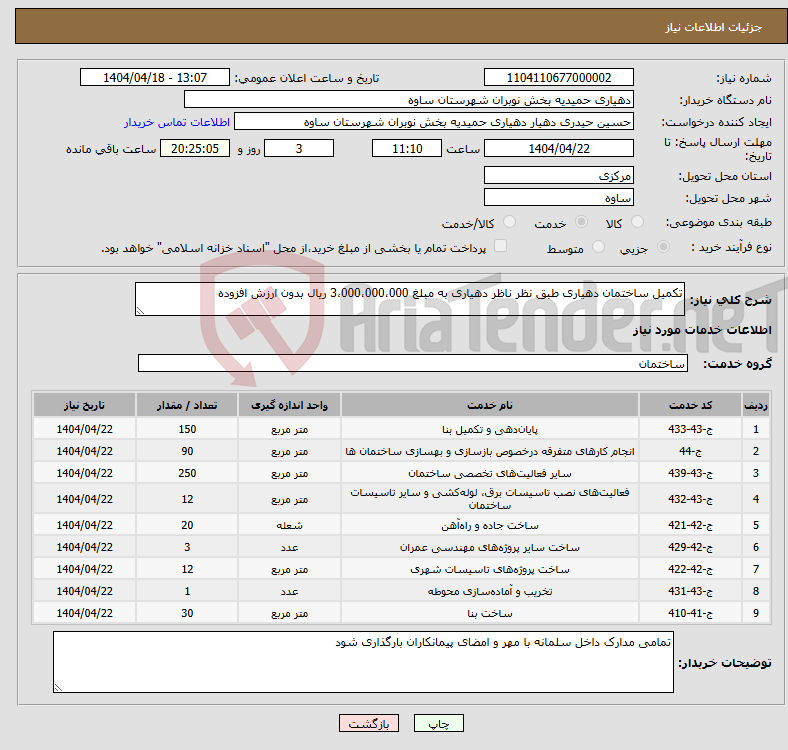
Task: Click the request creator name field
Action: pos(434,122)
